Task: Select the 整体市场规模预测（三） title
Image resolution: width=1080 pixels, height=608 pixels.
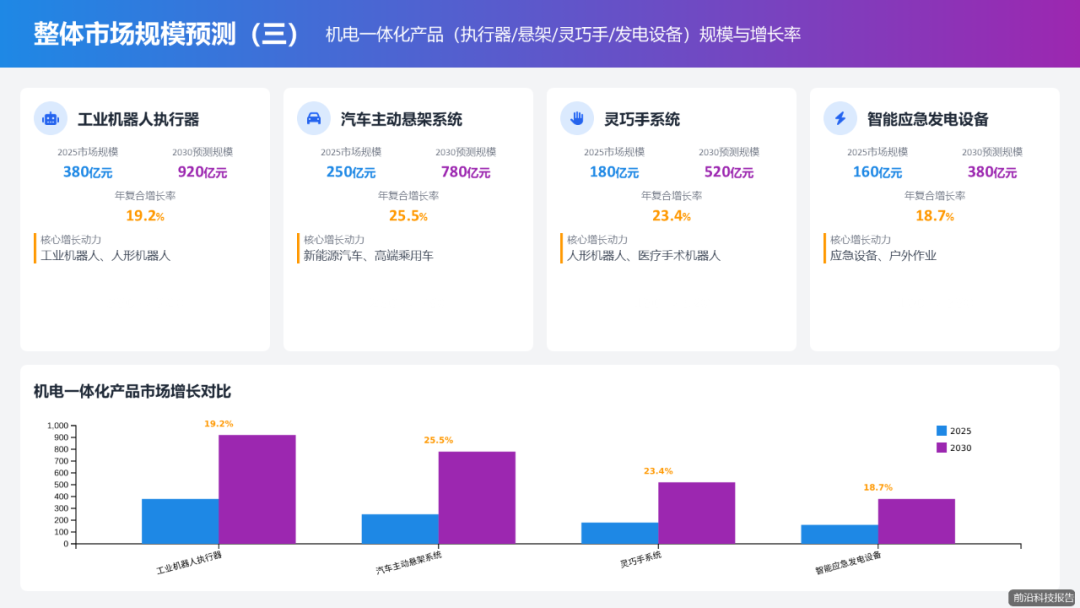Action: click(164, 33)
